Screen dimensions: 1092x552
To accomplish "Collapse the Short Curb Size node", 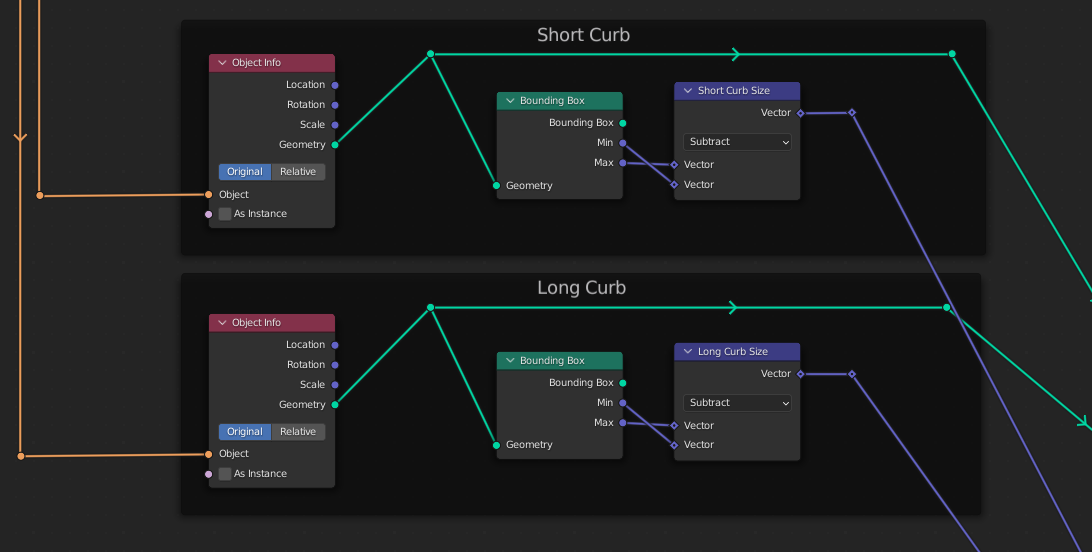I will (x=687, y=91).
